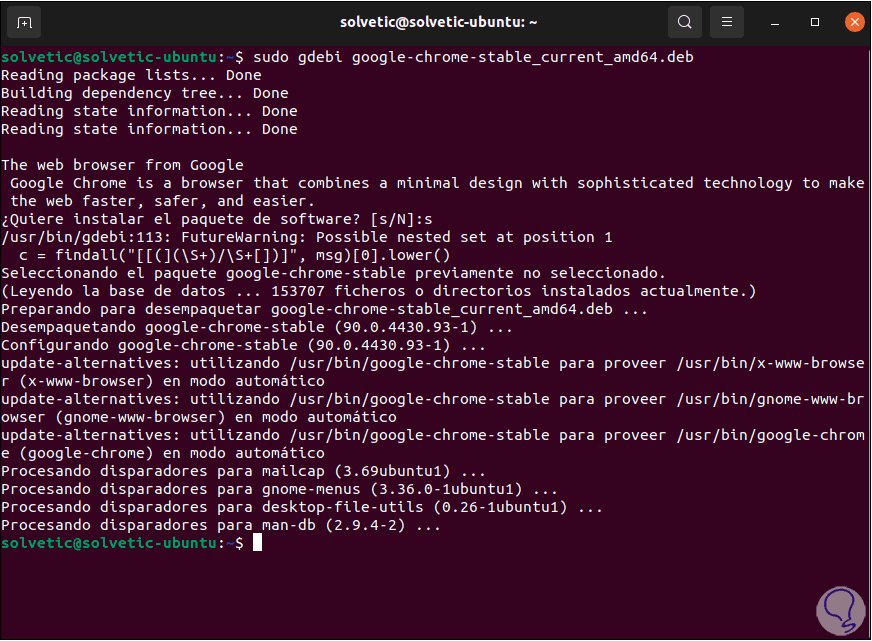Open the terminal hamburger menu
The width and height of the screenshot is (872, 641).
pyautogui.click(x=728, y=21)
